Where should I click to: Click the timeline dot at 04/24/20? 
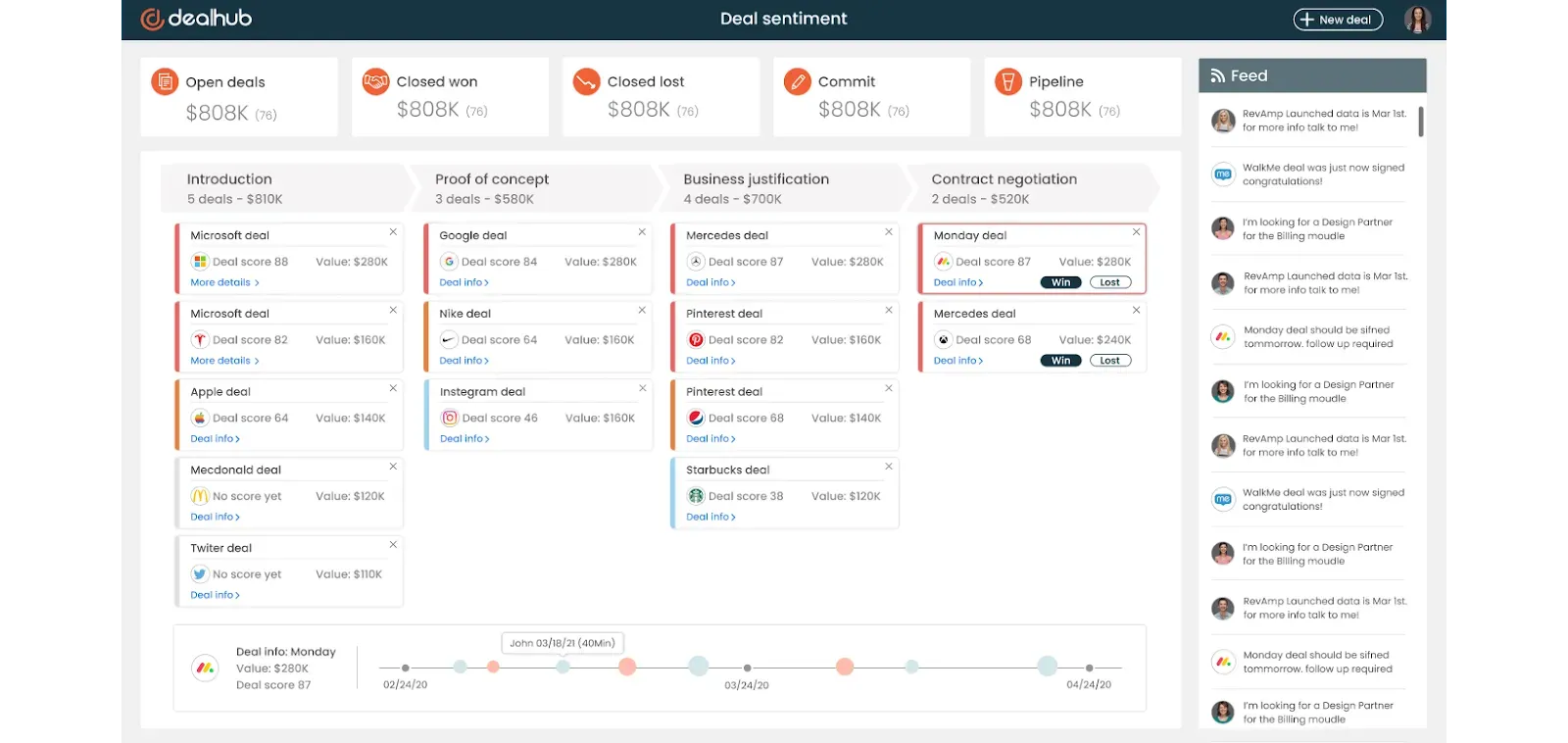(1089, 668)
